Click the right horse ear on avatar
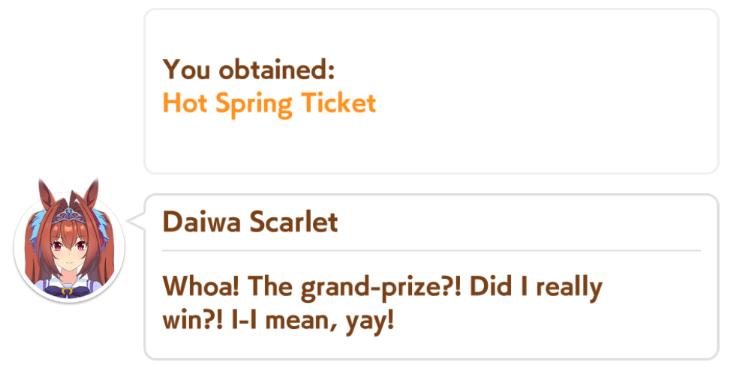This screenshot has height=367, width=729. 91,195
